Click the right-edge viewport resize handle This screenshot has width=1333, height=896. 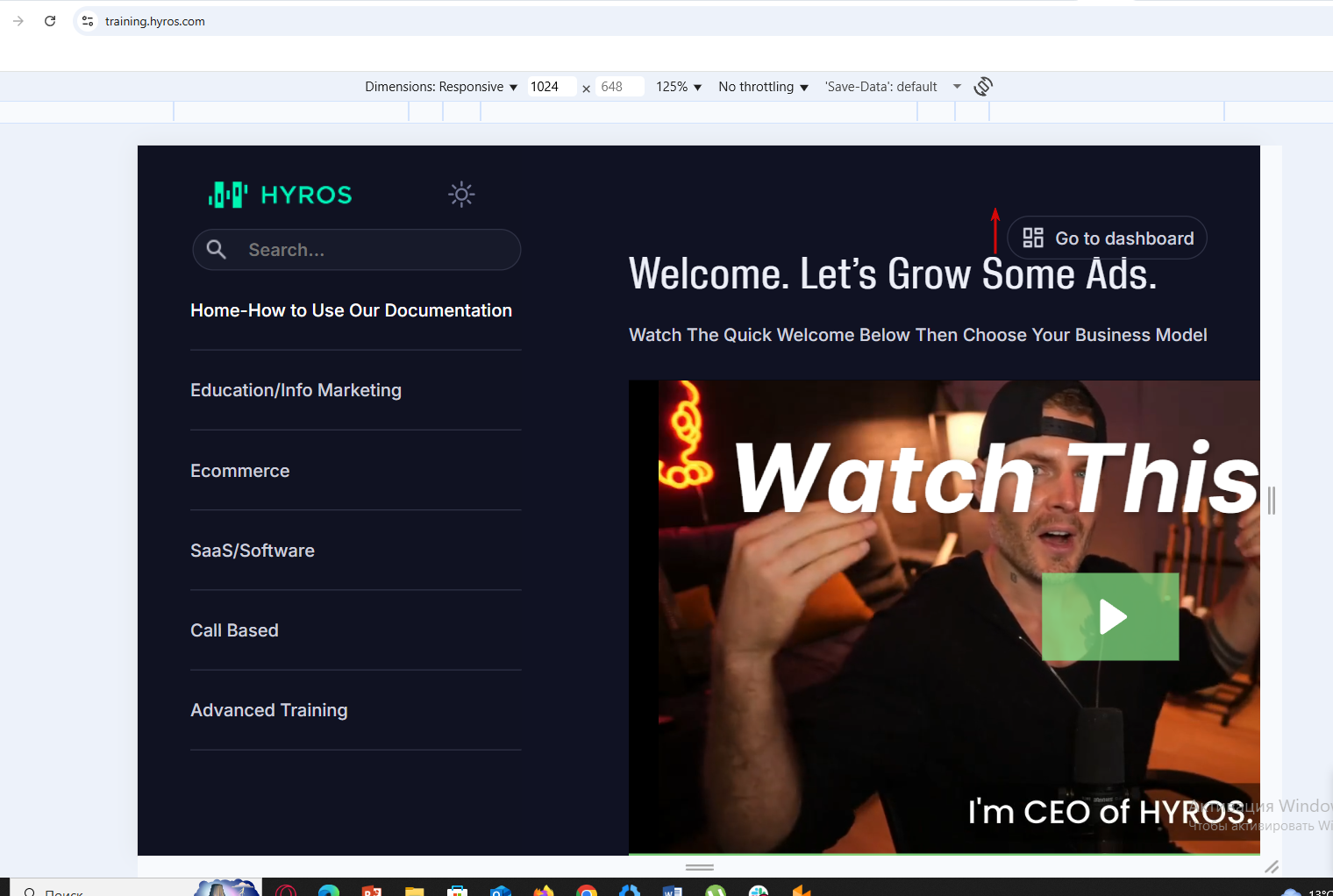(1271, 501)
